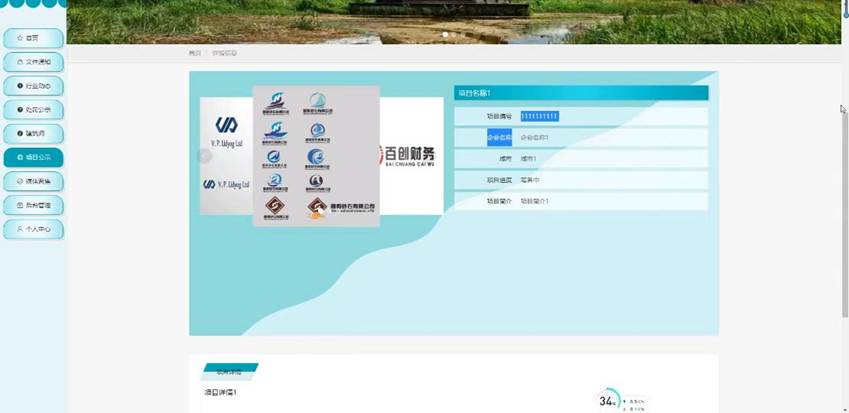This screenshot has height=413, width=849.
Task: Click the 城市1 value
Action: [528, 159]
